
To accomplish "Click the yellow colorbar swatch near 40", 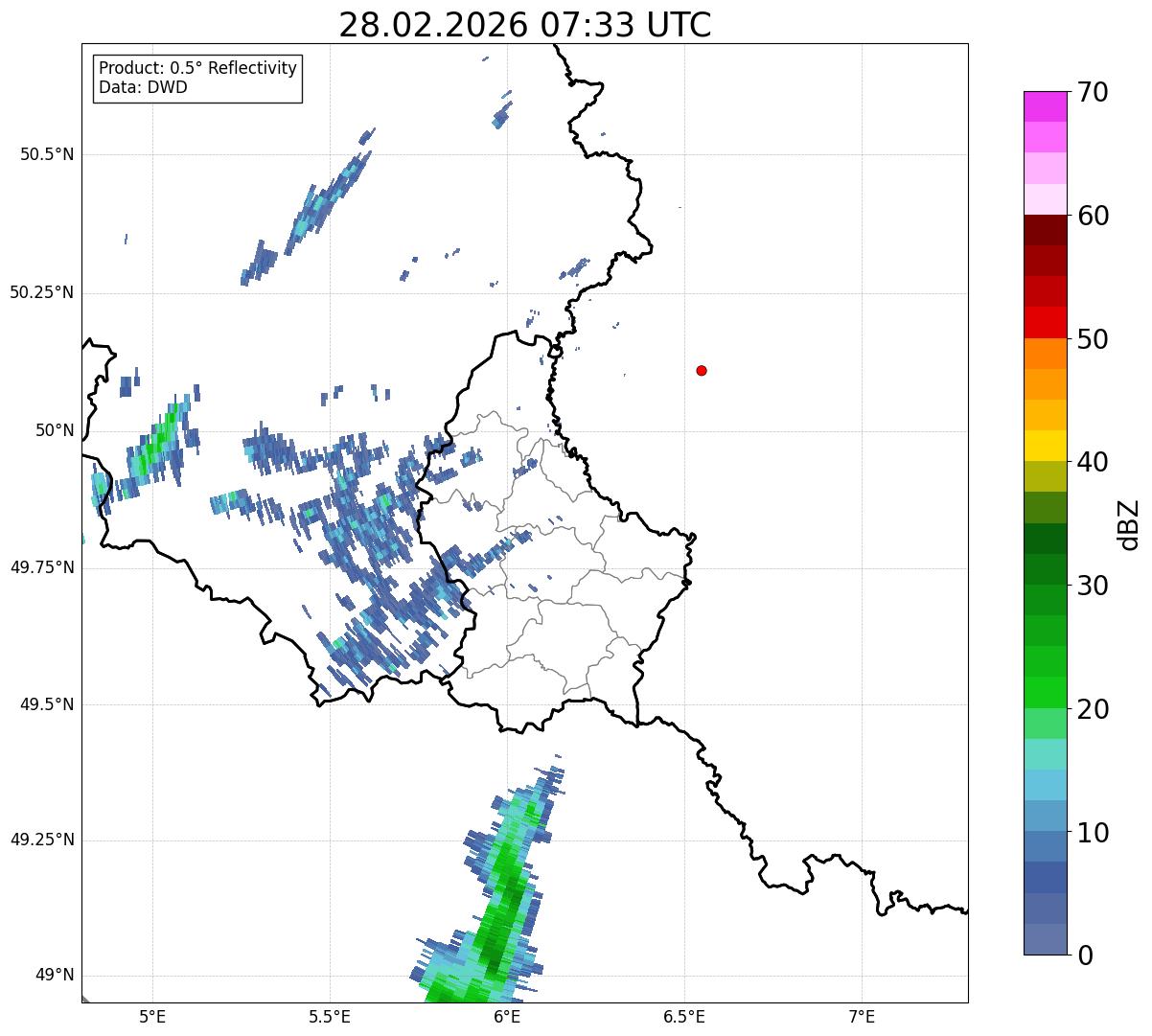I will click(1045, 446).
